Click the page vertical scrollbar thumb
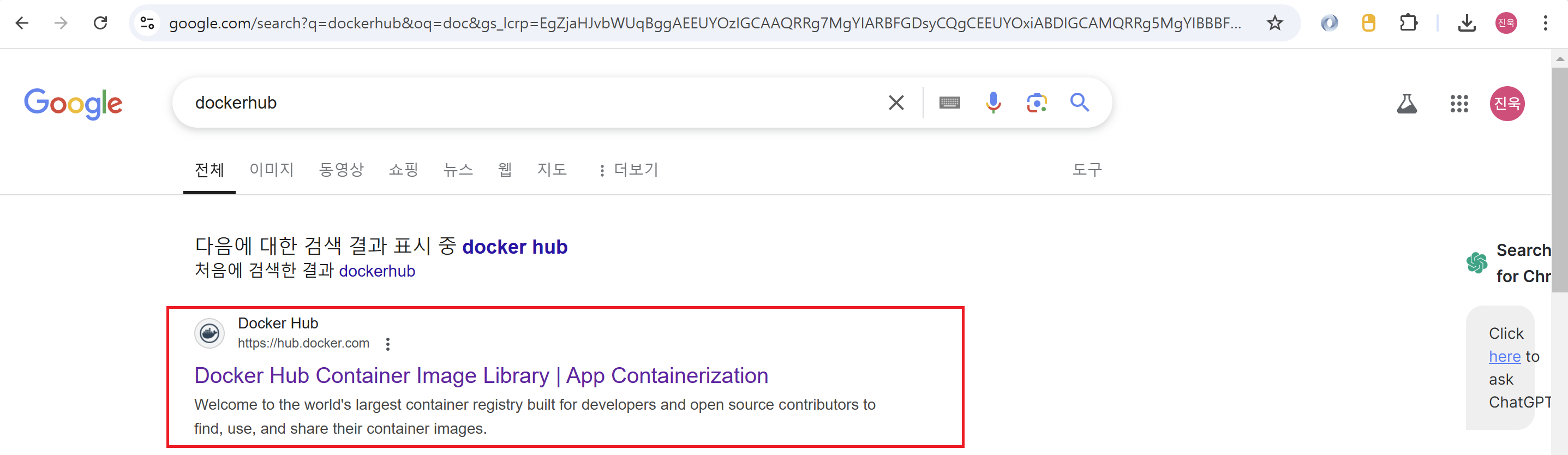 [1559, 179]
